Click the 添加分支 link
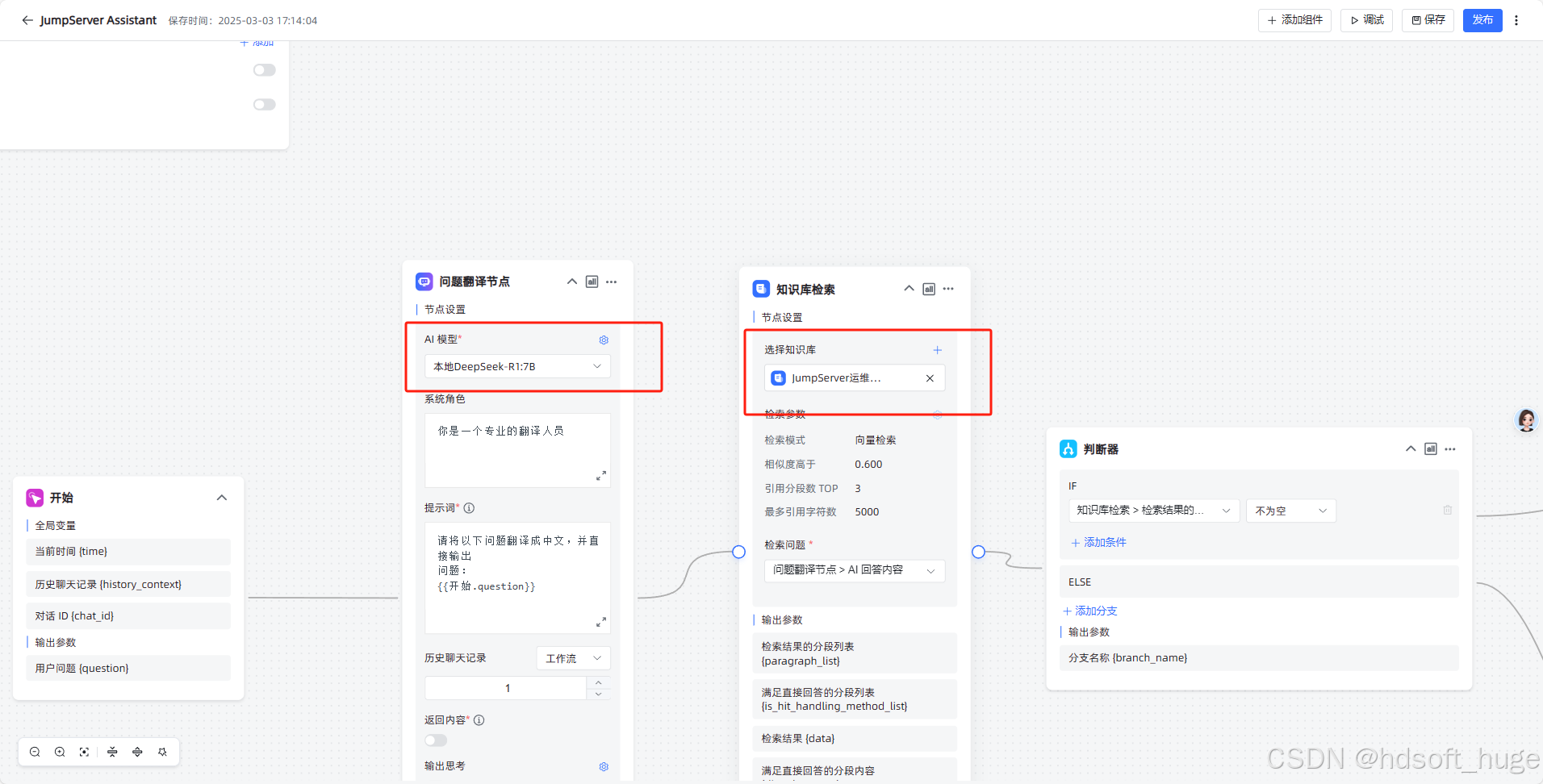Image resolution: width=1543 pixels, height=784 pixels. tap(1090, 611)
